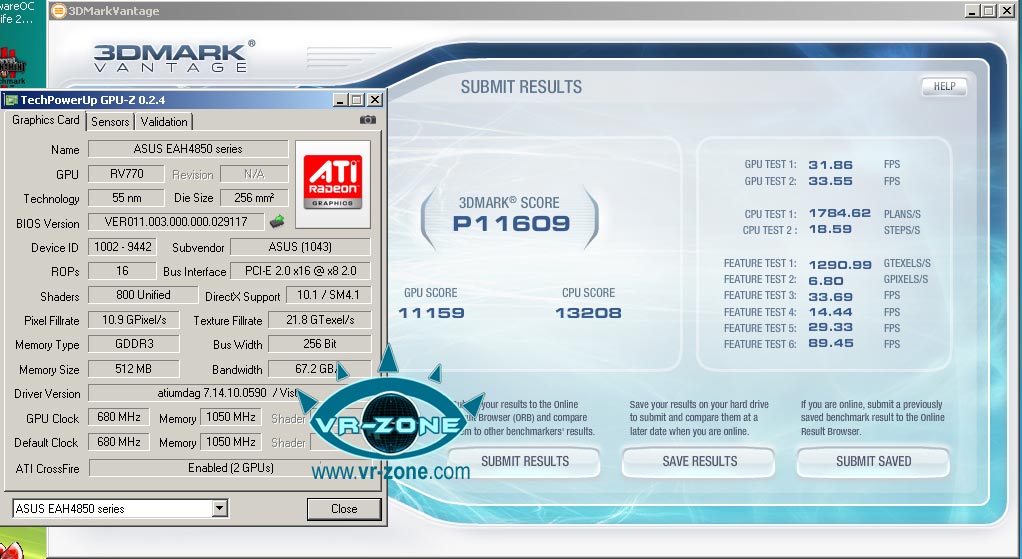Screen dimensions: 1022x559
Task: Click the 3DMark Vantage title bar icon
Action: (x=59, y=10)
